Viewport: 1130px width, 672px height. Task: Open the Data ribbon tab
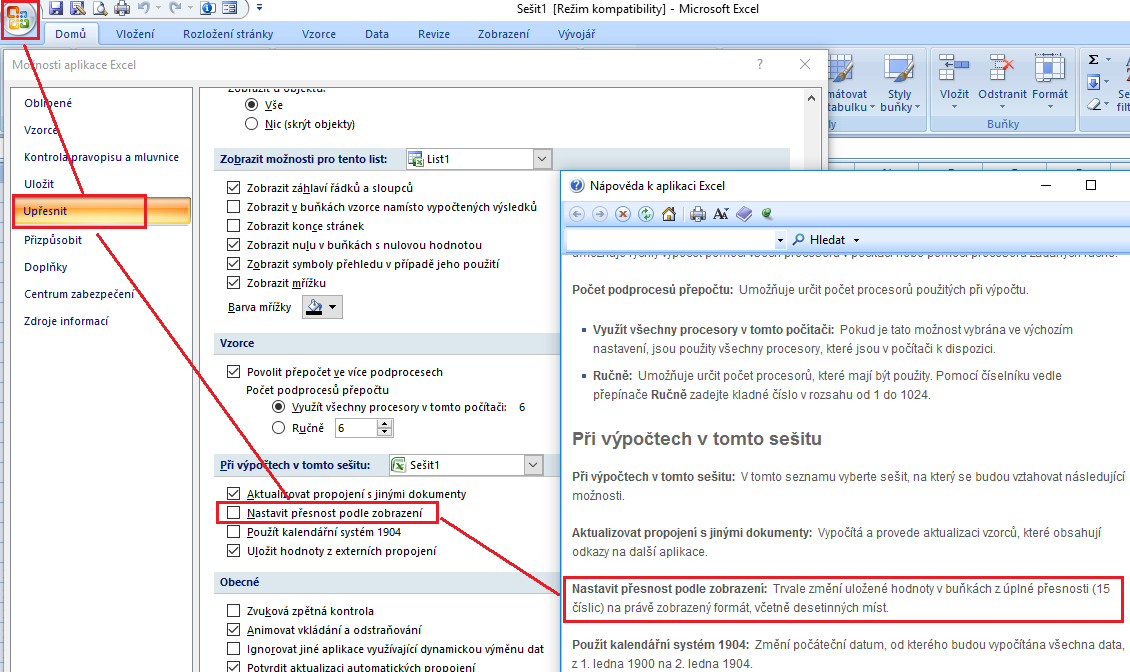tap(377, 34)
